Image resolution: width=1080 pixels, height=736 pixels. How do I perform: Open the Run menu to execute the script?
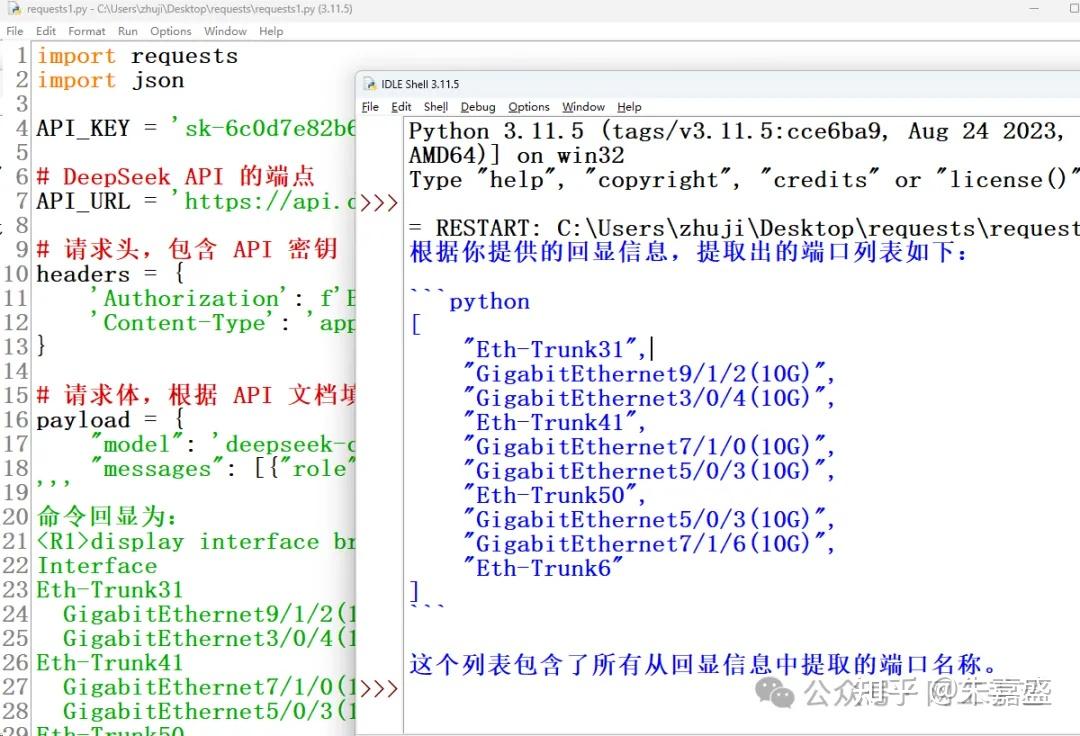pos(127,31)
